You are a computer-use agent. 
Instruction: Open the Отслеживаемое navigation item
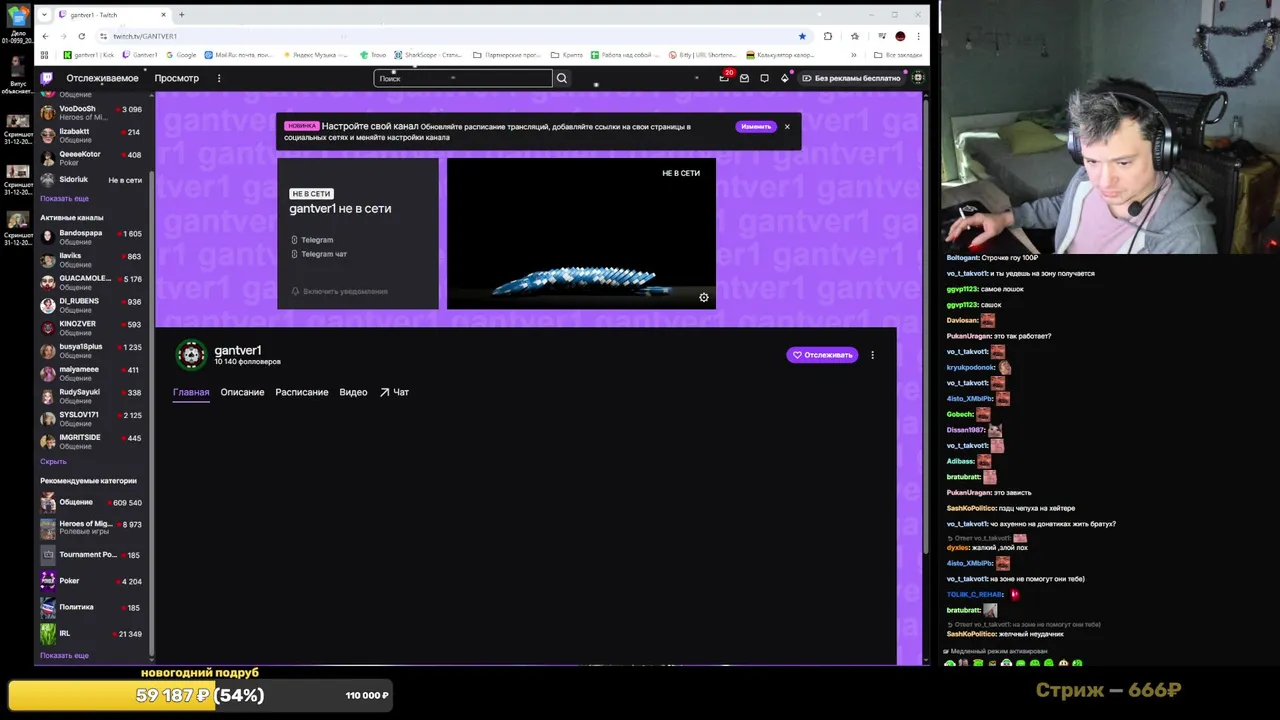102,78
